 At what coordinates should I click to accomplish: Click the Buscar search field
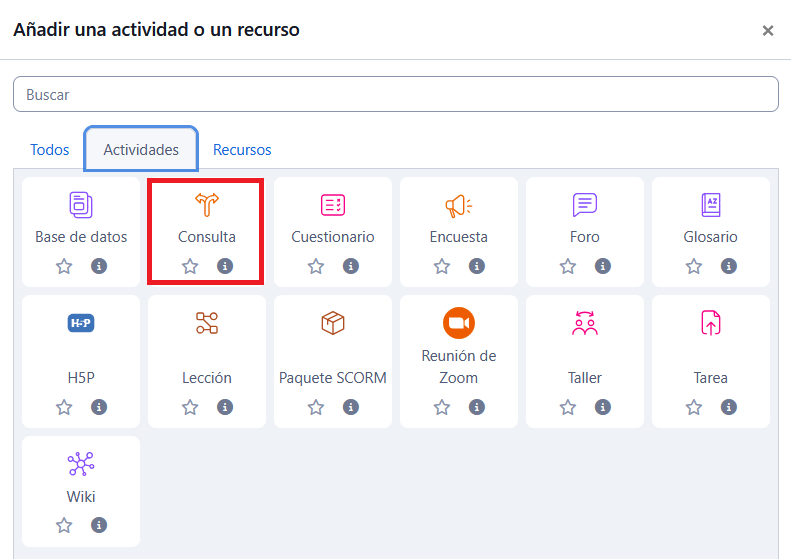[x=395, y=94]
